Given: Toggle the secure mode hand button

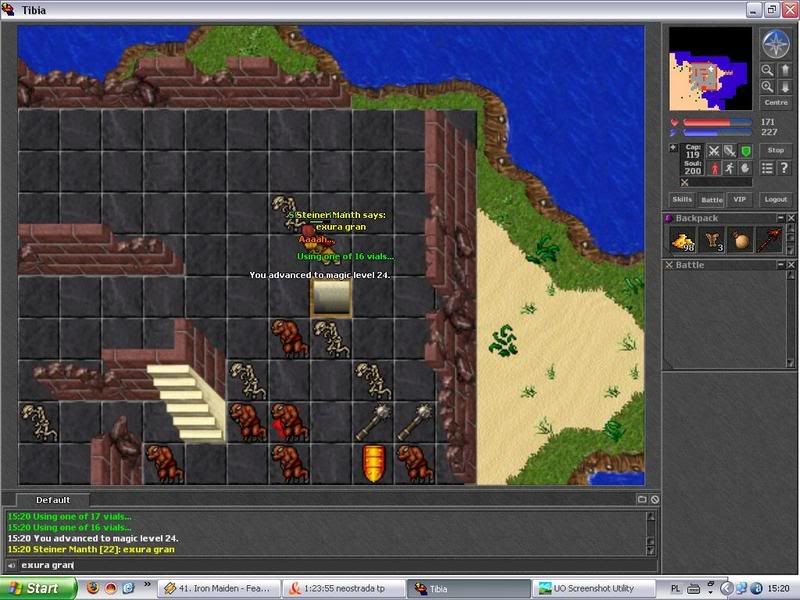Looking at the screenshot, I should [x=746, y=168].
